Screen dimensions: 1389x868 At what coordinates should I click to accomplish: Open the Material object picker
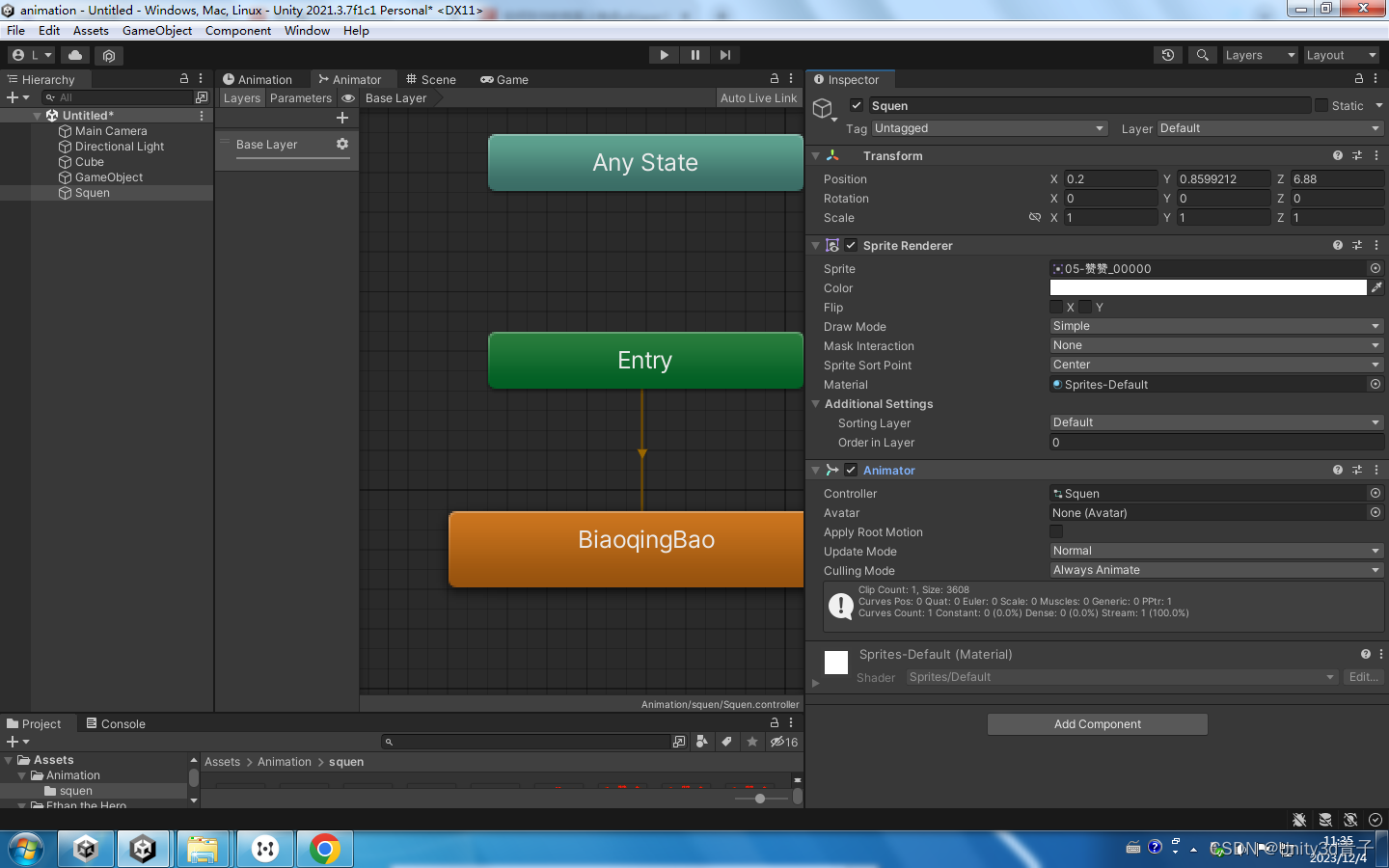pyautogui.click(x=1375, y=384)
